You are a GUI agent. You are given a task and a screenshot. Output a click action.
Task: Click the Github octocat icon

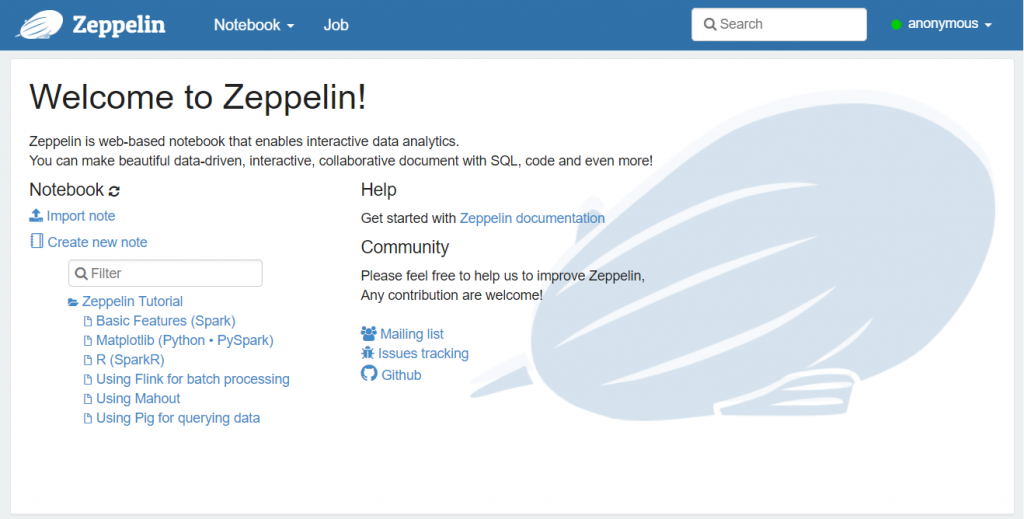coord(369,375)
